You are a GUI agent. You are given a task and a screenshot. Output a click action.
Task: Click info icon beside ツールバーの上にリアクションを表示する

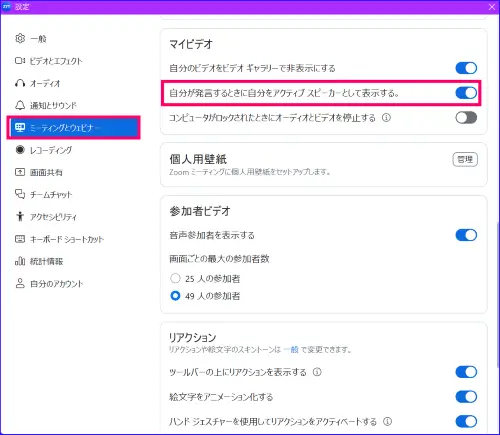click(x=317, y=372)
